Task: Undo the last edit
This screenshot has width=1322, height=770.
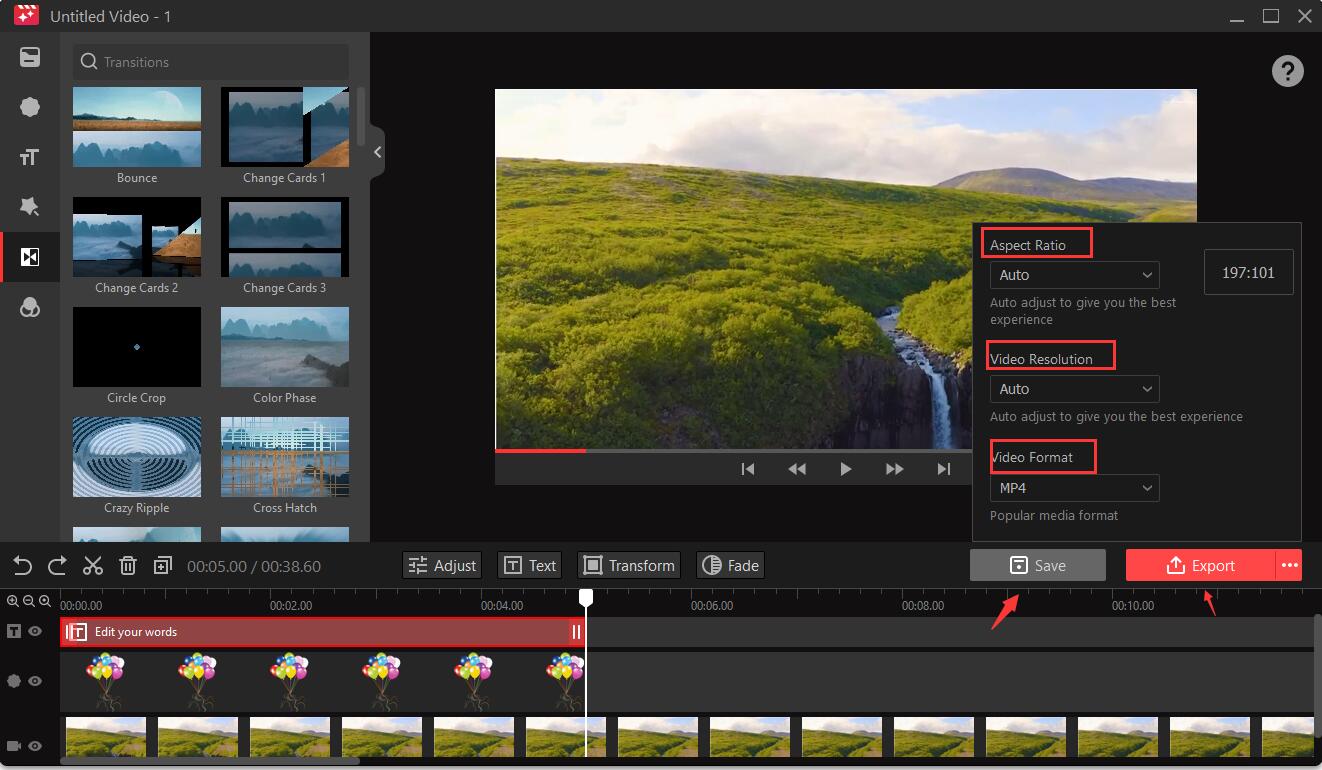Action: pyautogui.click(x=22, y=565)
